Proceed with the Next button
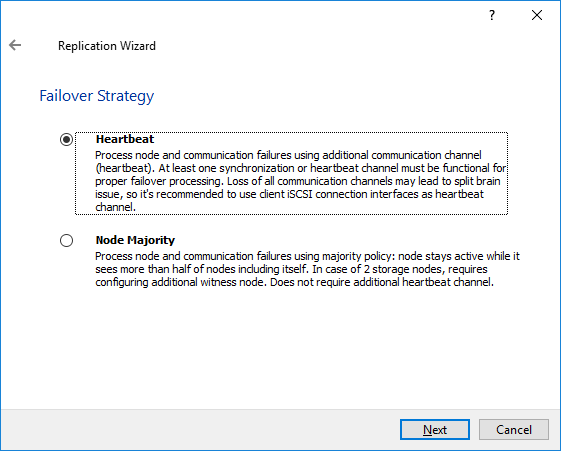 pyautogui.click(x=435, y=430)
